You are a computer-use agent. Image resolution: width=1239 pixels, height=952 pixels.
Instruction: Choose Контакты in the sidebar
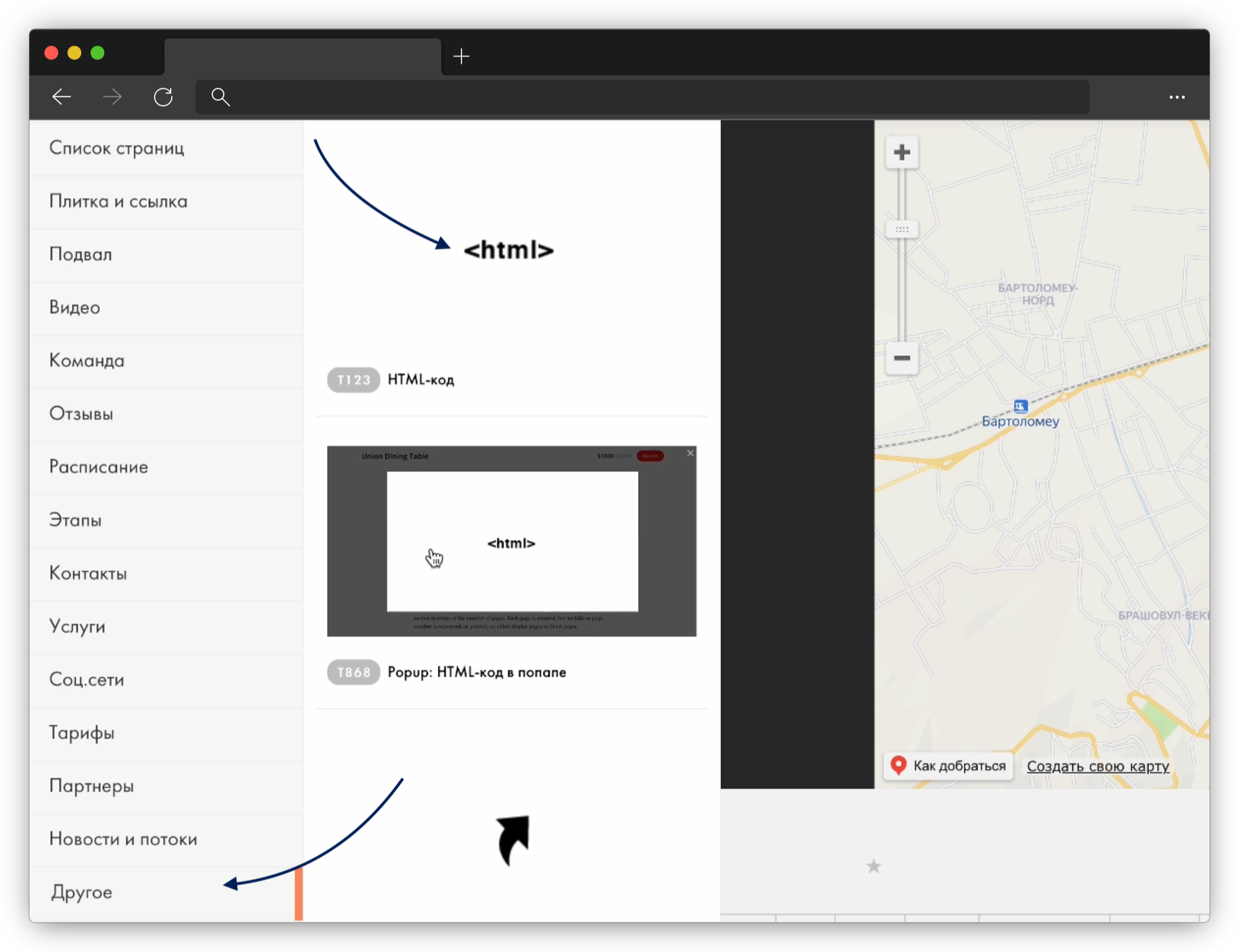pos(88,573)
